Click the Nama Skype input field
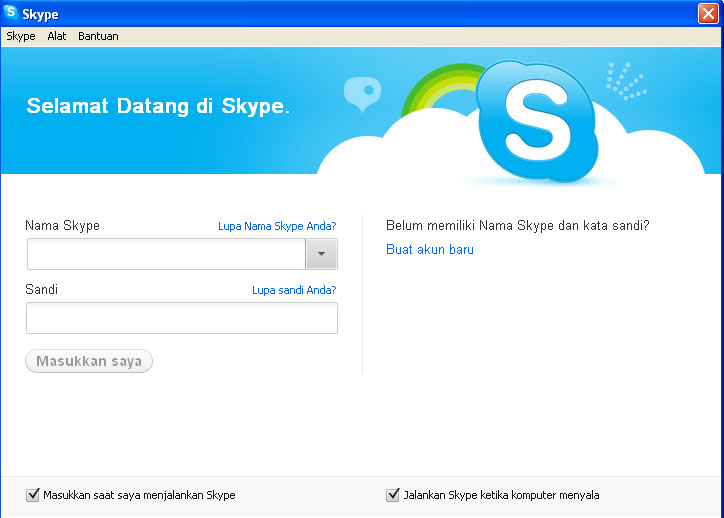The width and height of the screenshot is (724, 518). point(166,254)
